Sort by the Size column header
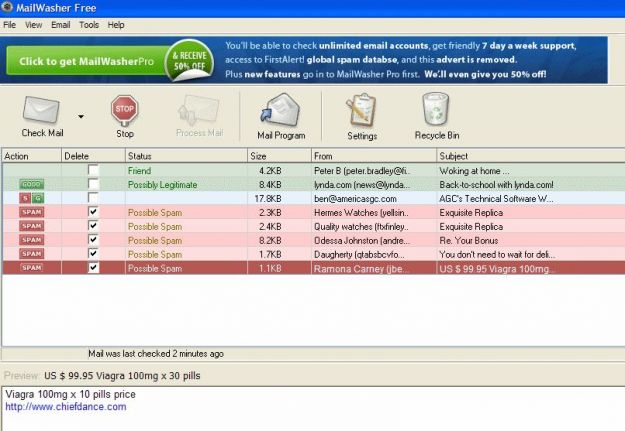The height and width of the screenshot is (431, 625). [x=279, y=156]
